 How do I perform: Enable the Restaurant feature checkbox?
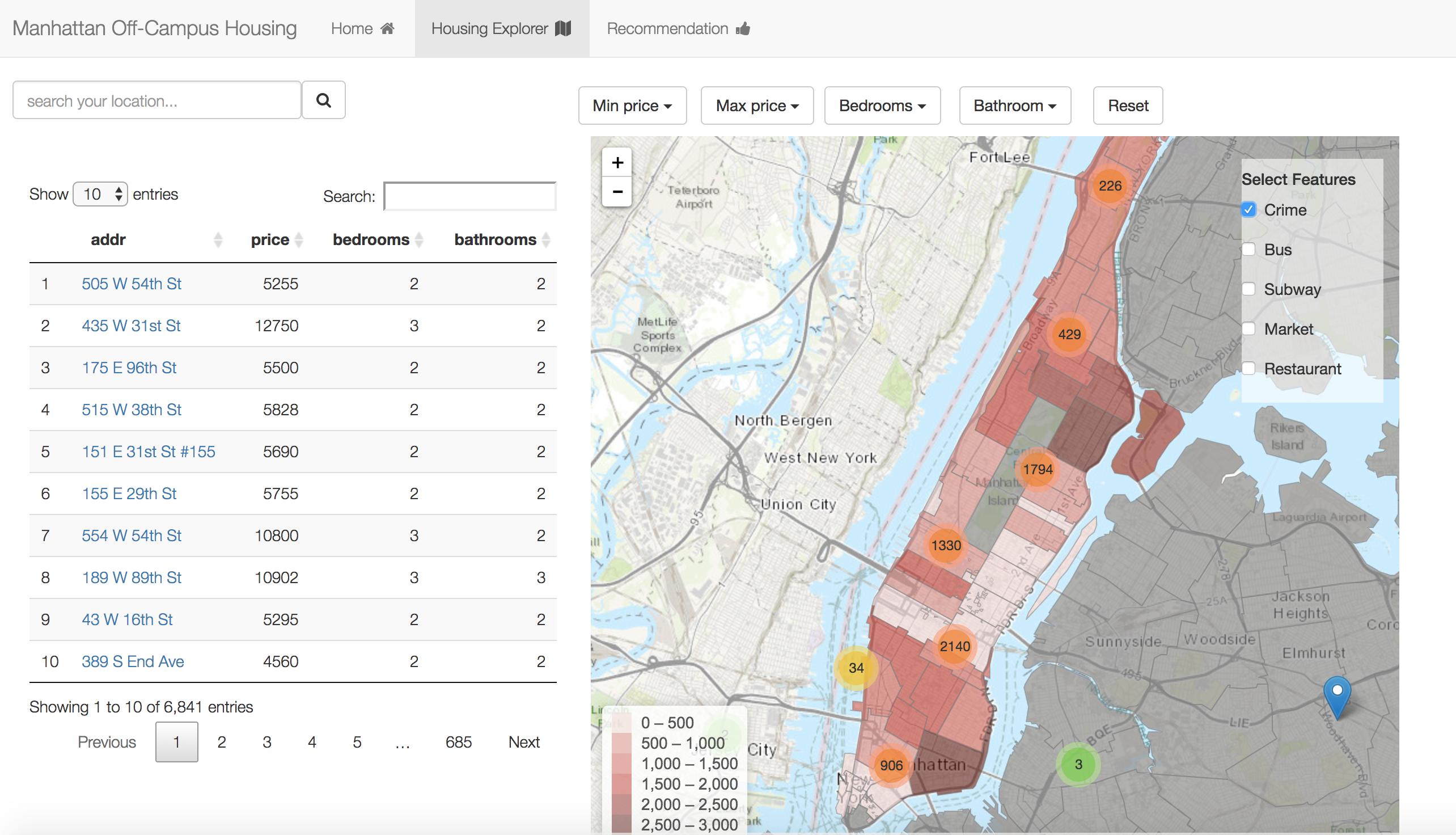[1248, 368]
